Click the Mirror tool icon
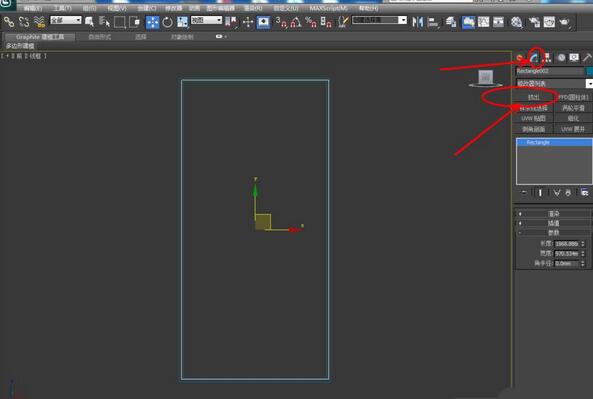The width and height of the screenshot is (593, 399). coord(418,22)
